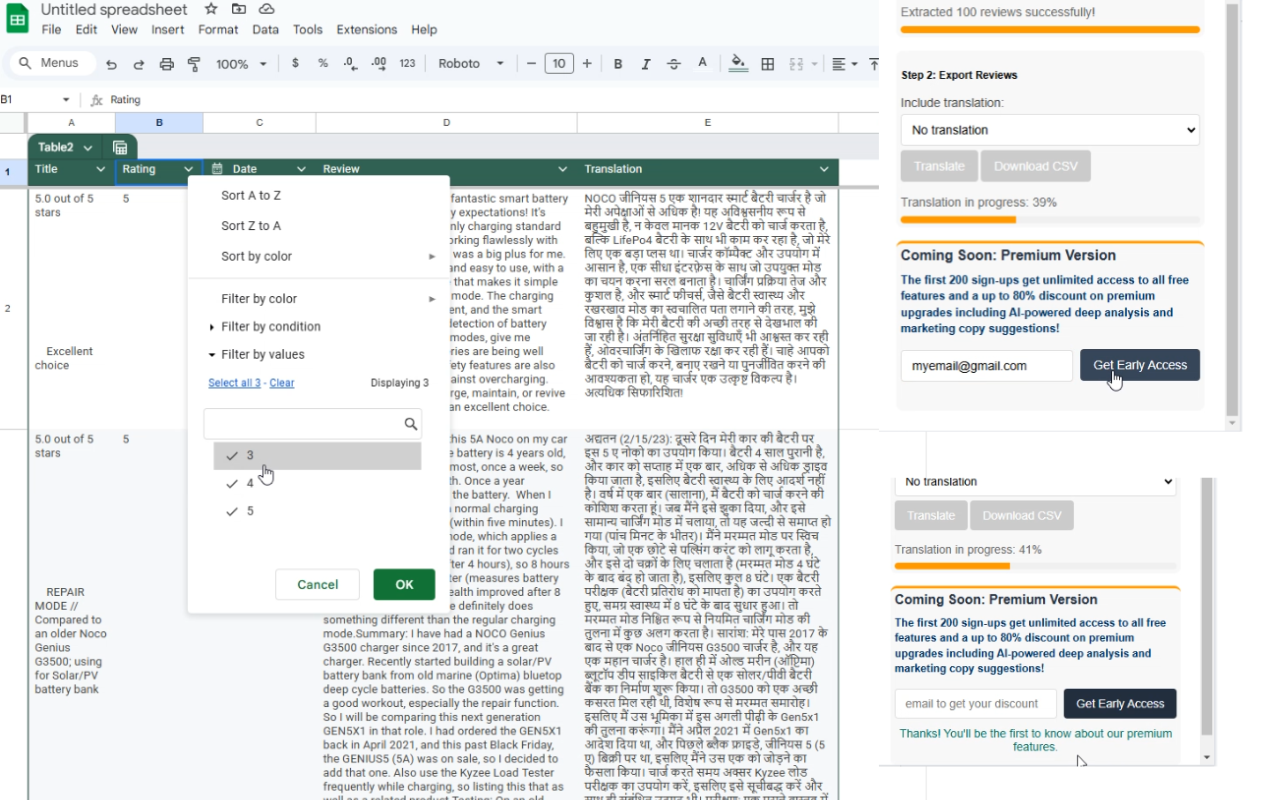Viewport: 1280px width, 800px height.
Task: Increase font size with plus button
Action: point(587,64)
